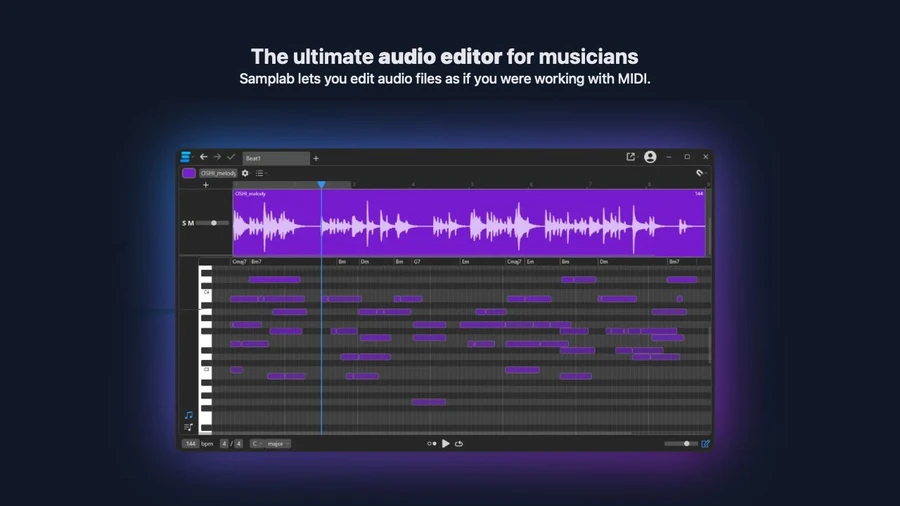Go back with the left arrow
The width and height of the screenshot is (900, 506).
pyautogui.click(x=204, y=157)
